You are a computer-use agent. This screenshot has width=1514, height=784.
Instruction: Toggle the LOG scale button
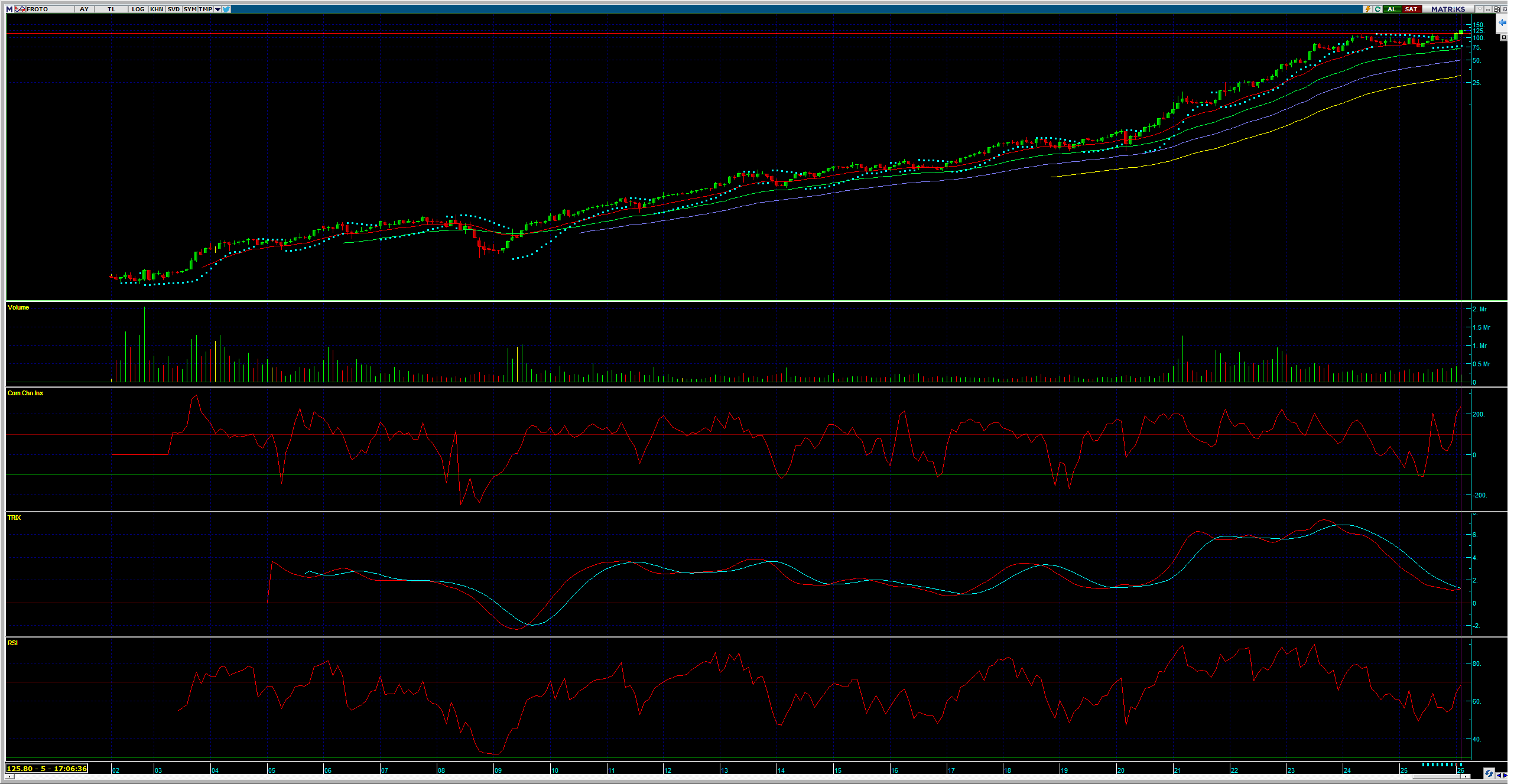(138, 9)
